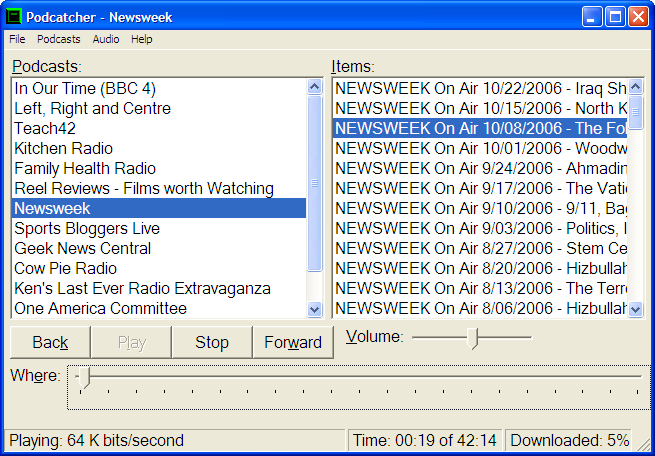Choose the Reel Reviews podcast entry
This screenshot has width=655, height=456.
[143, 188]
